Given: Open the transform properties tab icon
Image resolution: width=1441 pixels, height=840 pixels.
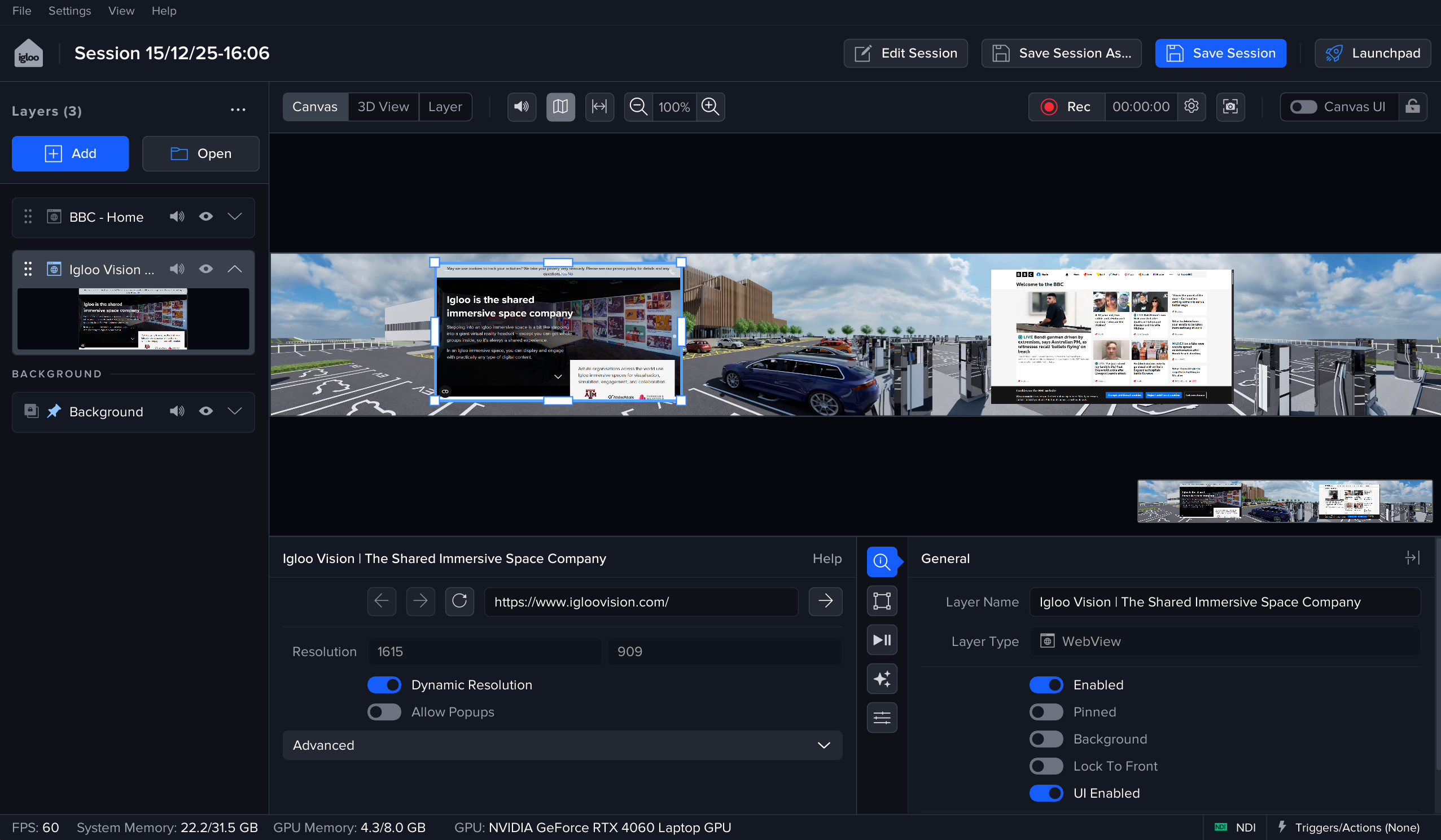Looking at the screenshot, I should click(882, 601).
